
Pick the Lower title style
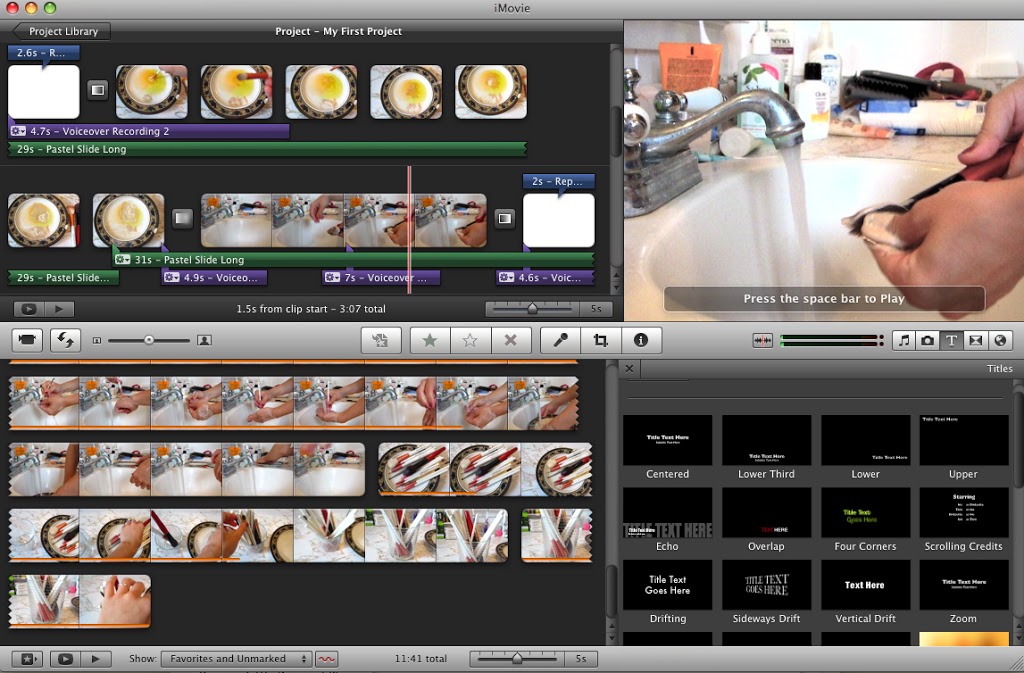tap(865, 448)
